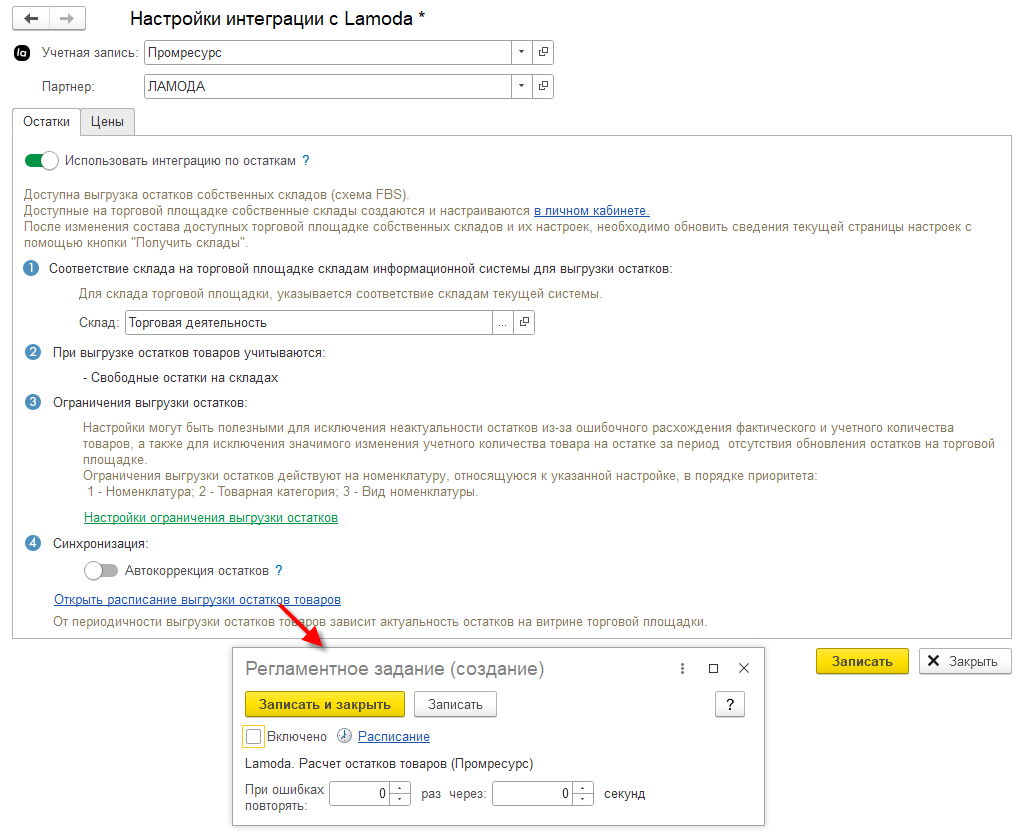Click the через seconds interval field
The image size is (1020, 833).
tap(533, 793)
